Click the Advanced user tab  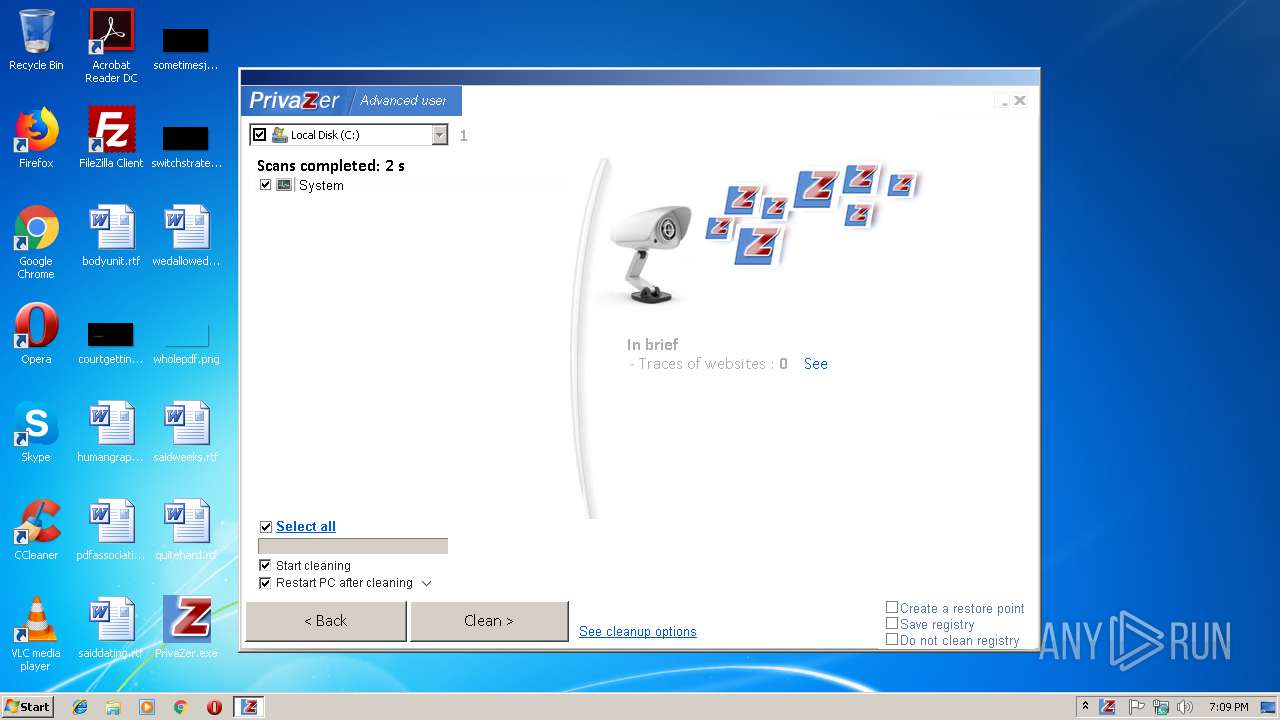click(403, 101)
